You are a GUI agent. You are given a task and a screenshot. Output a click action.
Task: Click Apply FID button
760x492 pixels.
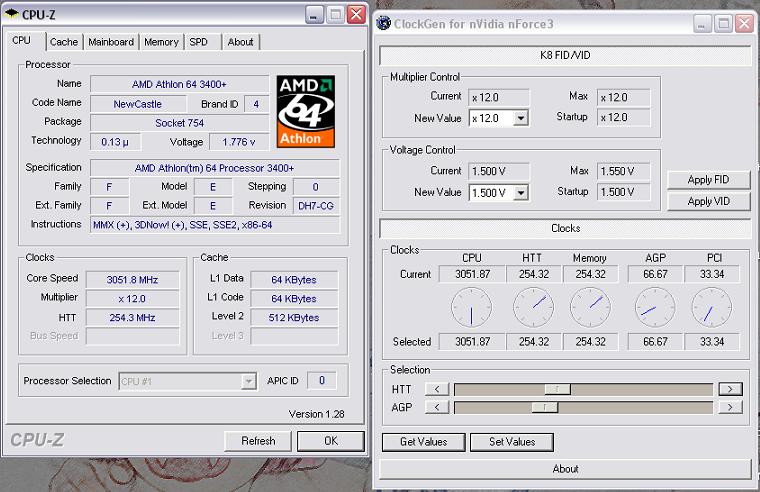pyautogui.click(x=708, y=180)
